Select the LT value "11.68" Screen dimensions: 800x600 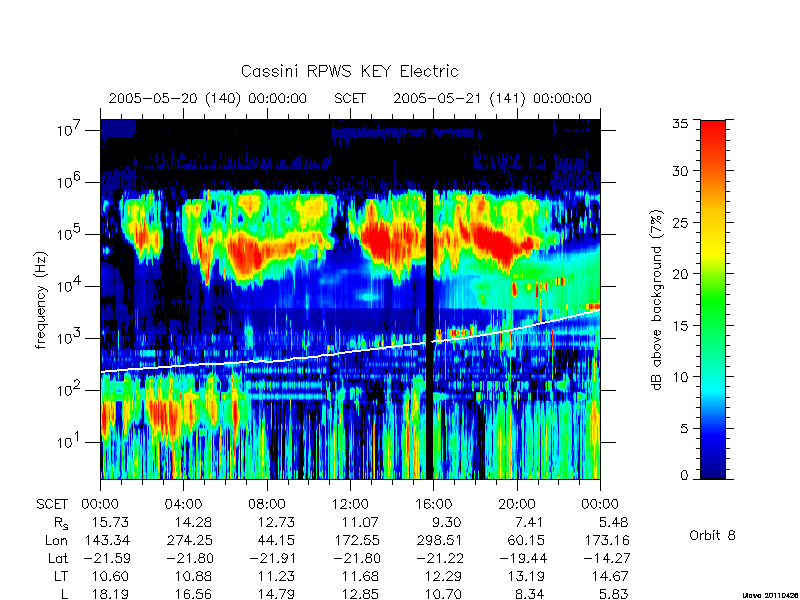tap(360, 576)
